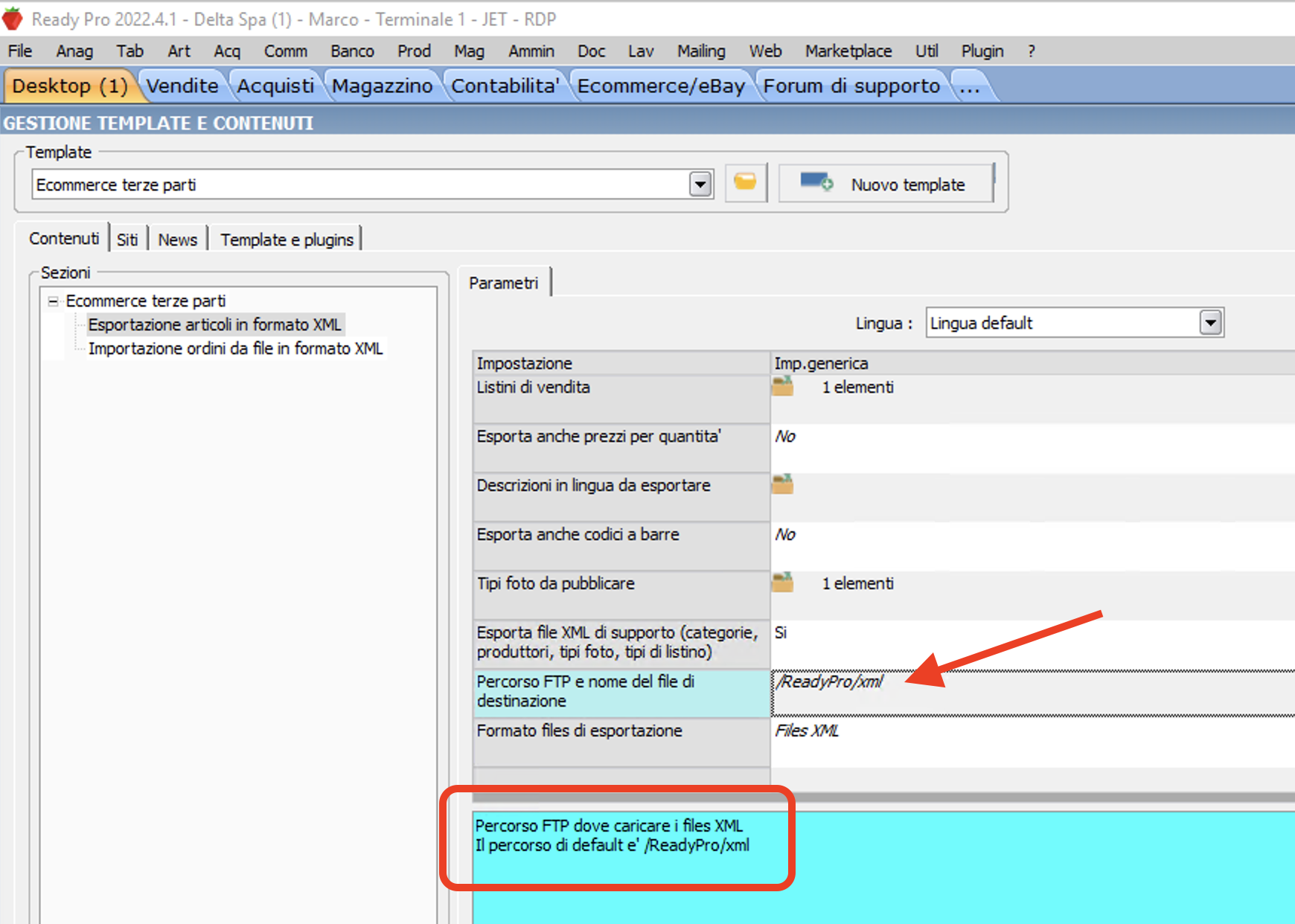Select the News sub-tab
Screen dimensions: 1295x924
(x=177, y=240)
